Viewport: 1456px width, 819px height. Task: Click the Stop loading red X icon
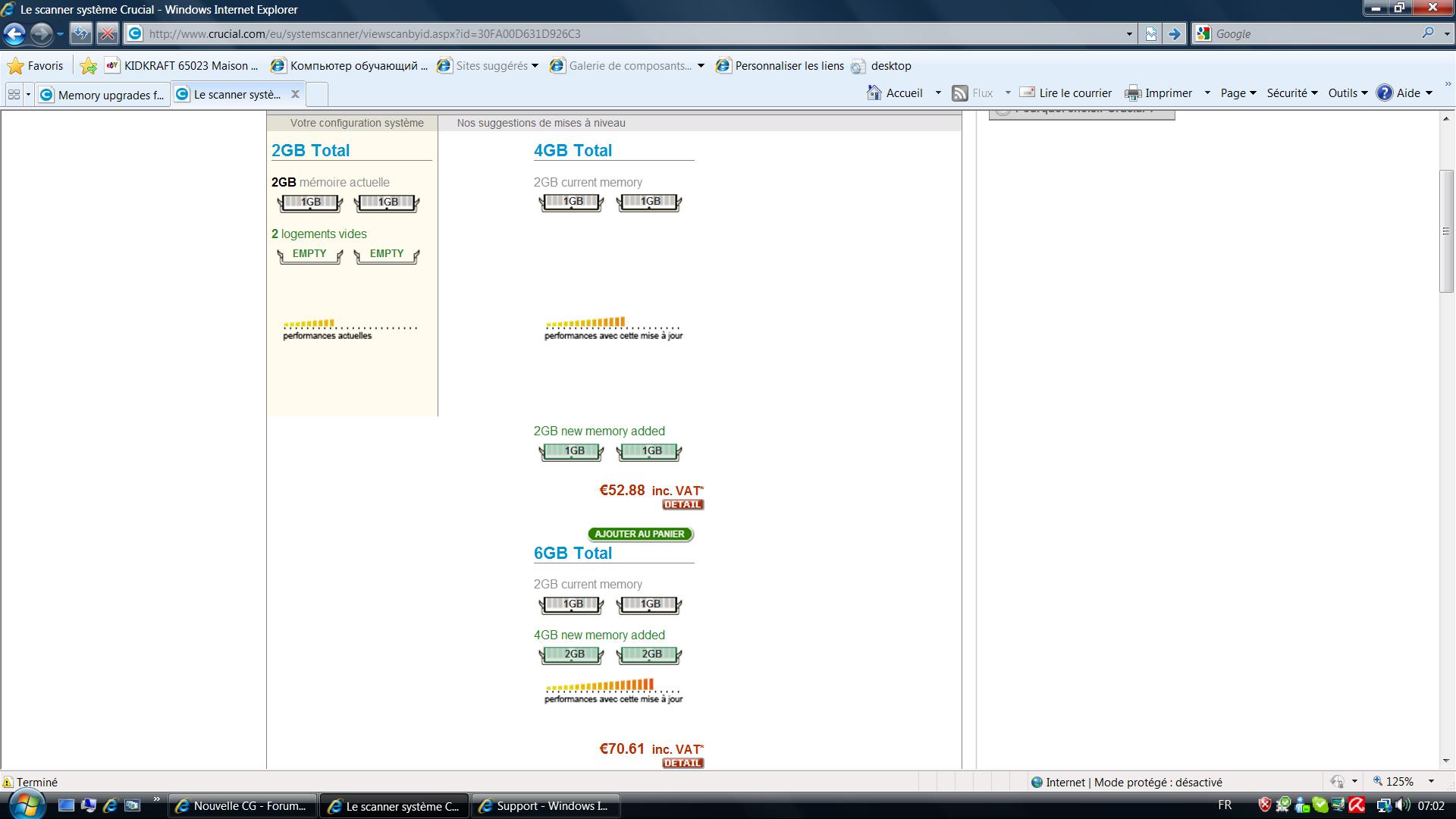108,33
